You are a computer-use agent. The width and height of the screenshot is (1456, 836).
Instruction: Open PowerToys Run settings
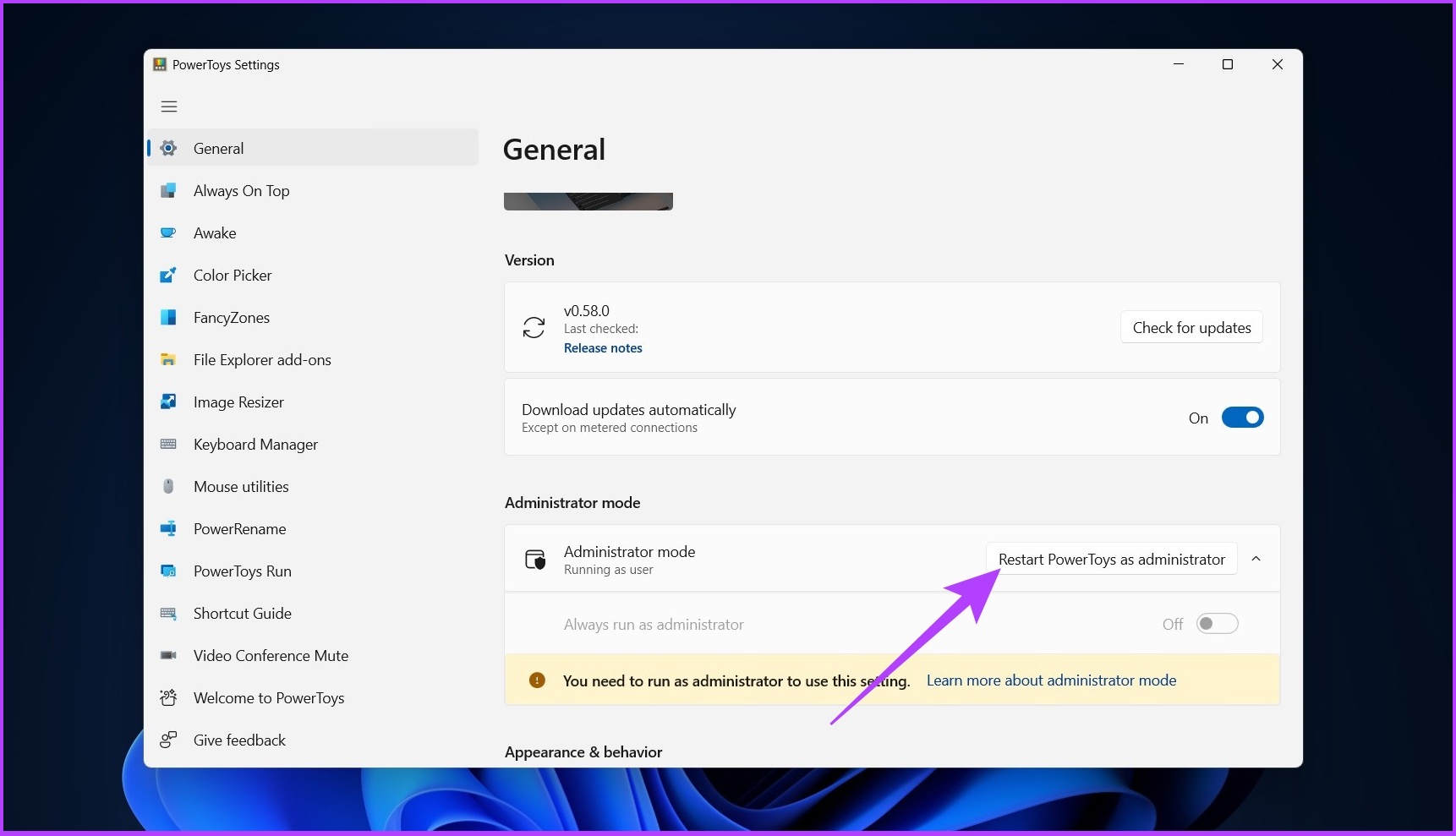[x=313, y=571]
